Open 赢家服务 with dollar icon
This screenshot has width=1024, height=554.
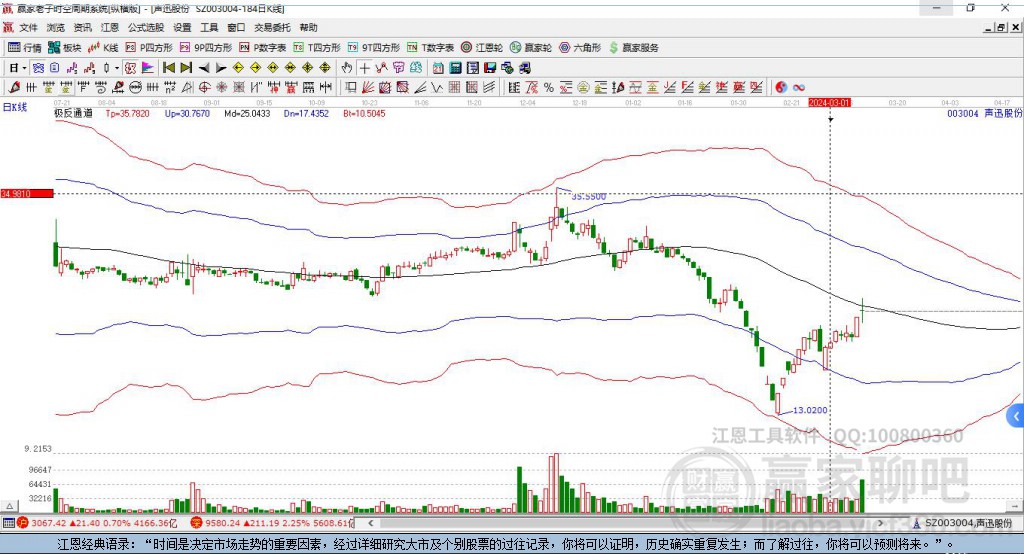tap(633, 48)
